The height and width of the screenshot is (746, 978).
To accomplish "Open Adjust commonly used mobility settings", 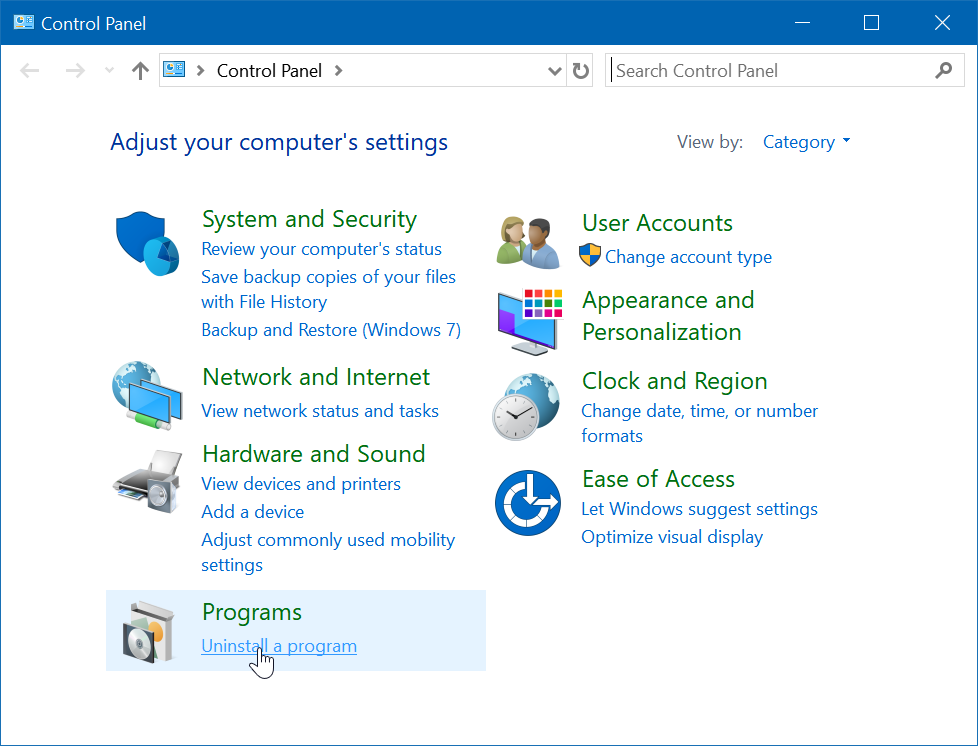I will [x=328, y=552].
